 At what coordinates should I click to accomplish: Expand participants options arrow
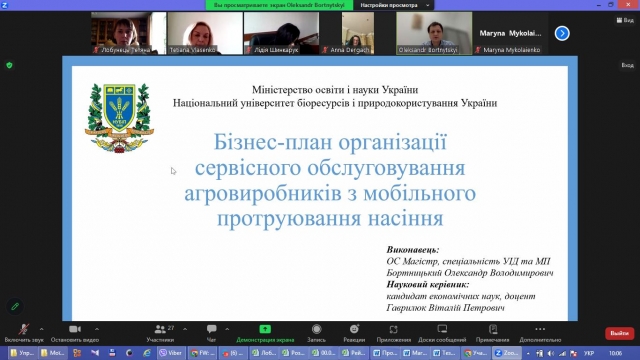[x=185, y=329]
